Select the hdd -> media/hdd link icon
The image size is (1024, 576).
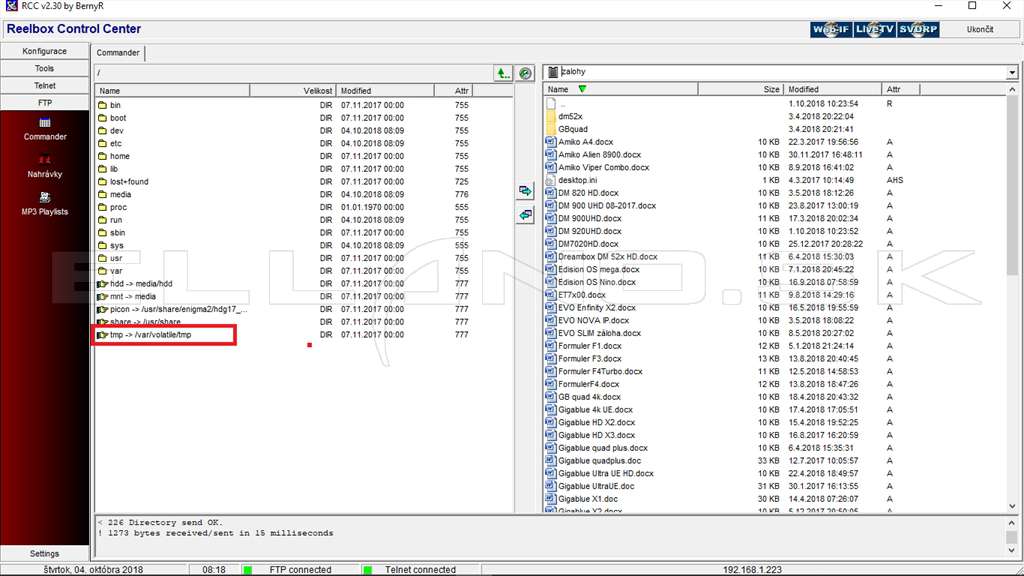(103, 283)
